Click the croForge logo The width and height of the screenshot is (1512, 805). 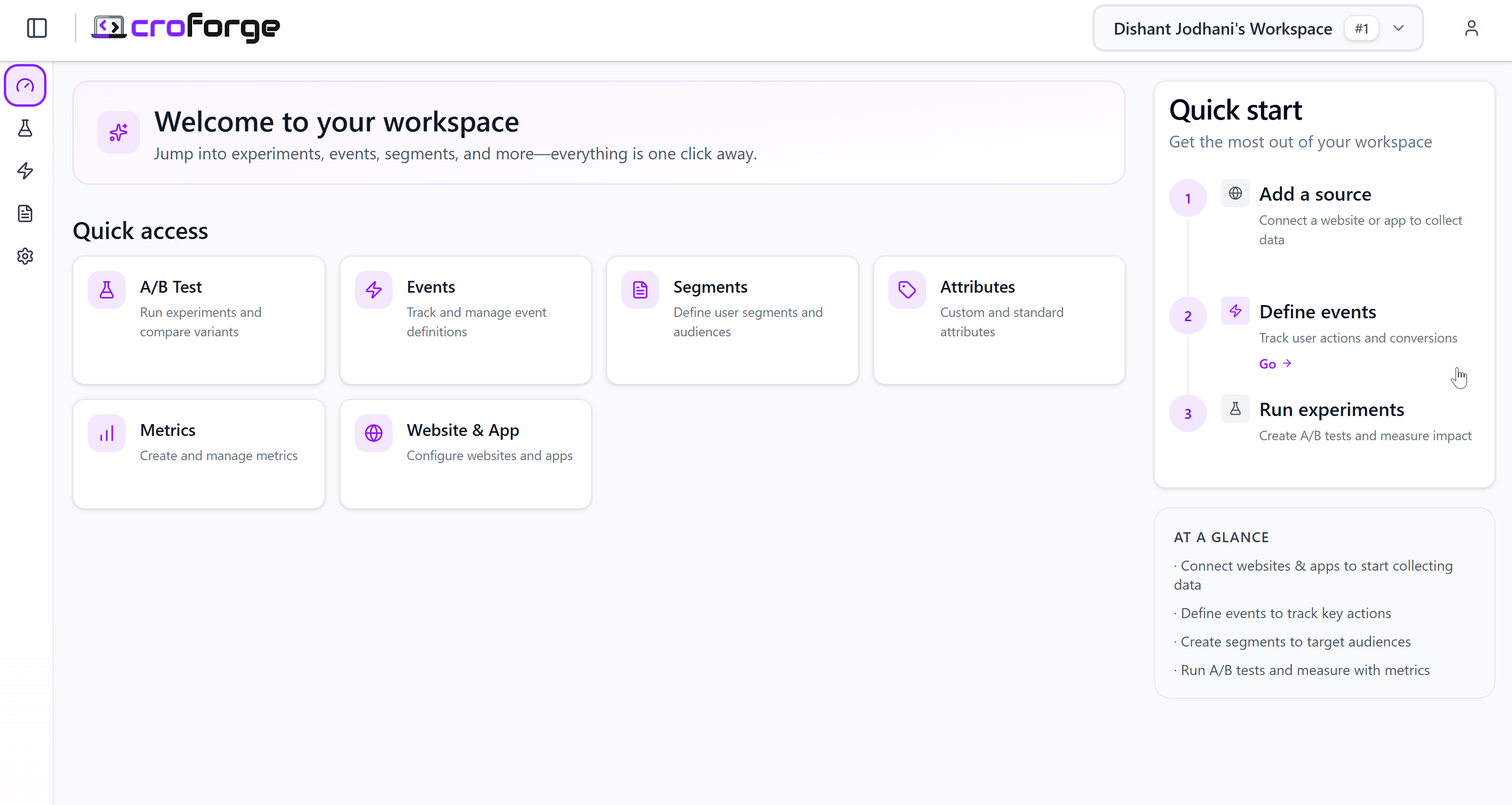(x=185, y=28)
